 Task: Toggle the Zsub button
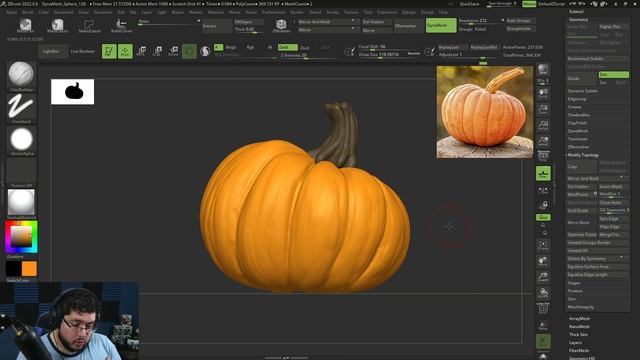pyautogui.click(x=304, y=47)
